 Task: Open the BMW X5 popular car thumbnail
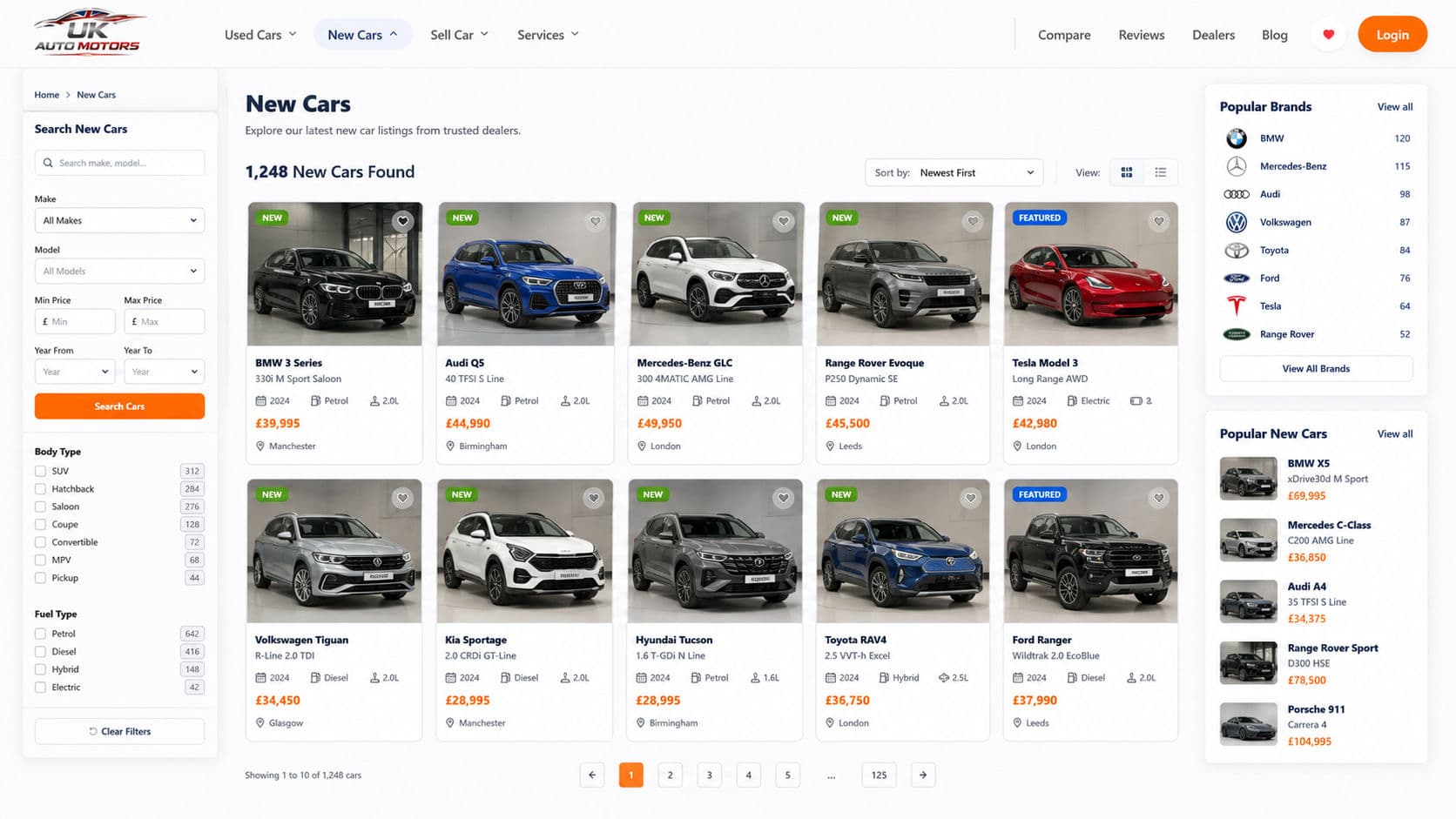click(x=1249, y=479)
